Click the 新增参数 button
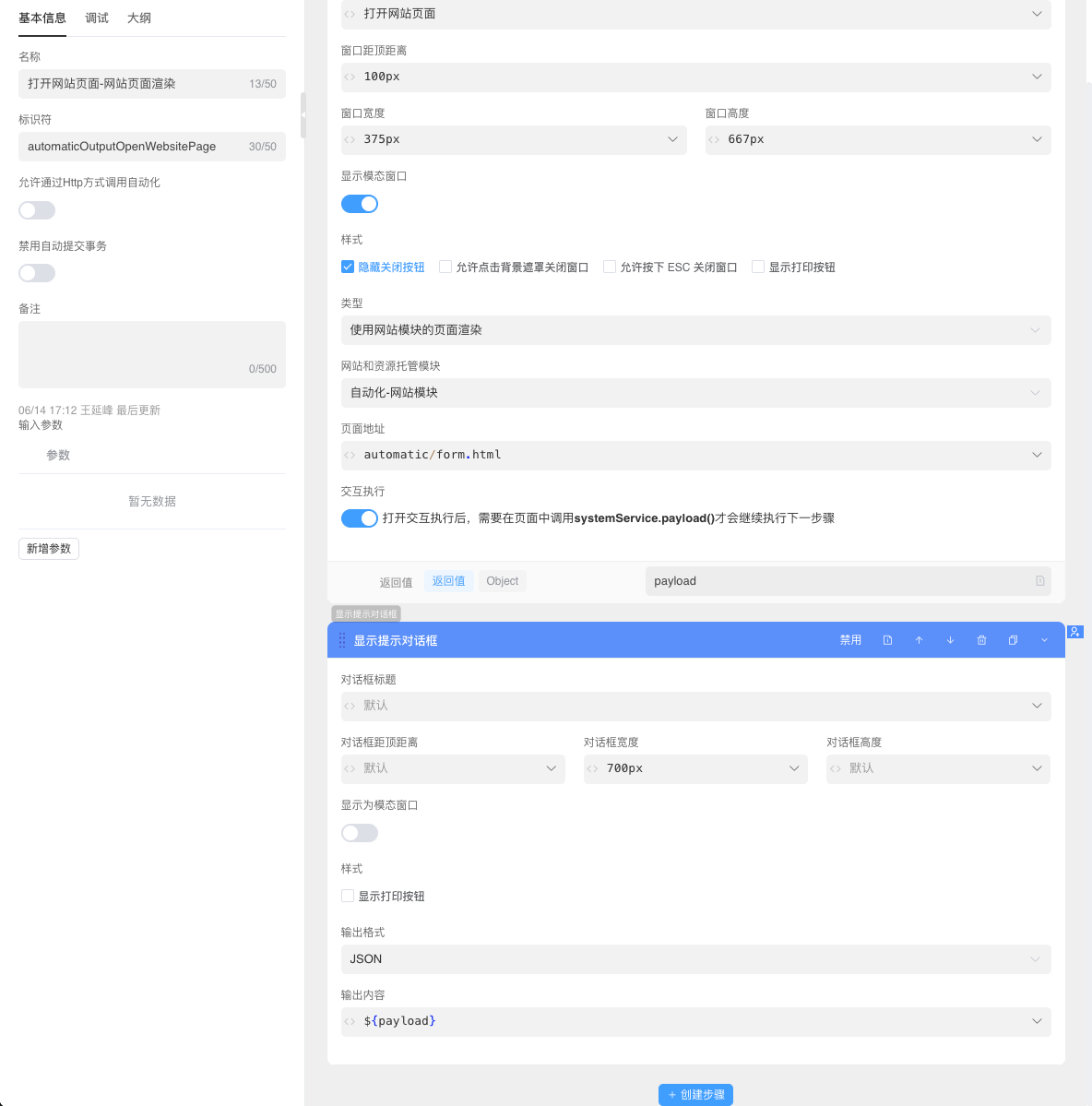 pos(49,549)
